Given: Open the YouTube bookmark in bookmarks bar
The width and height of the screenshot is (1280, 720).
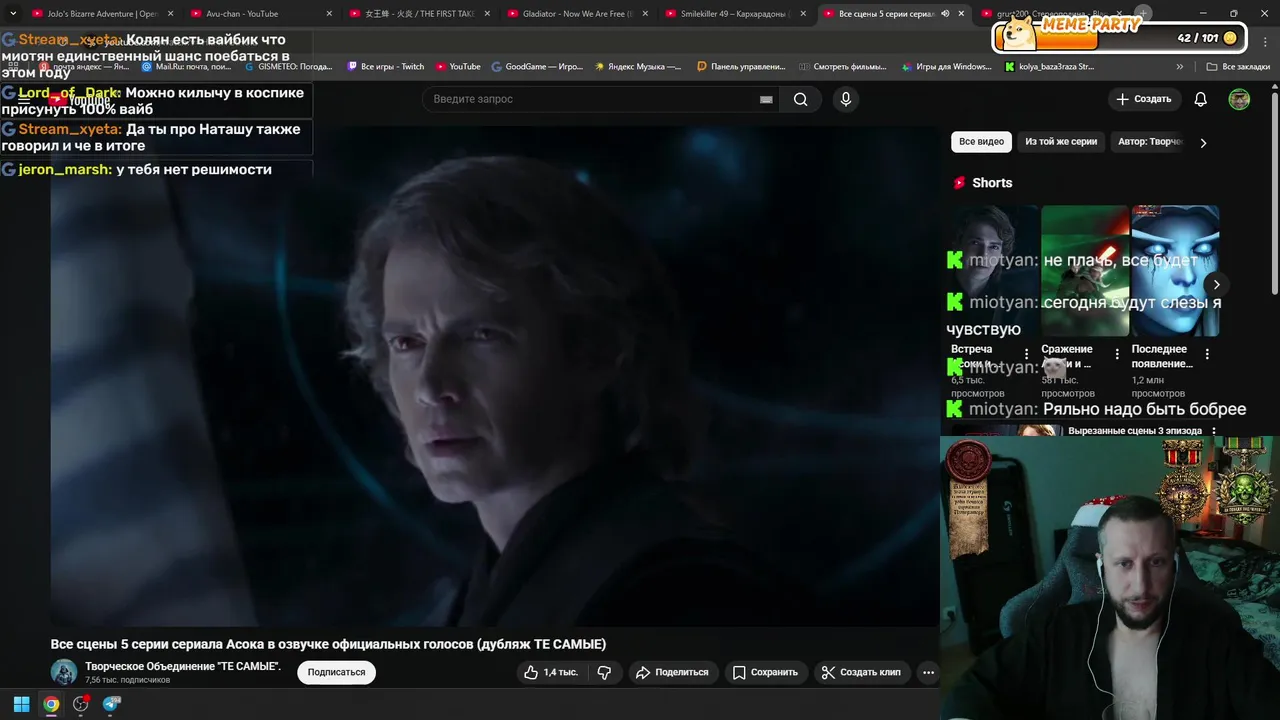Looking at the screenshot, I should [458, 67].
